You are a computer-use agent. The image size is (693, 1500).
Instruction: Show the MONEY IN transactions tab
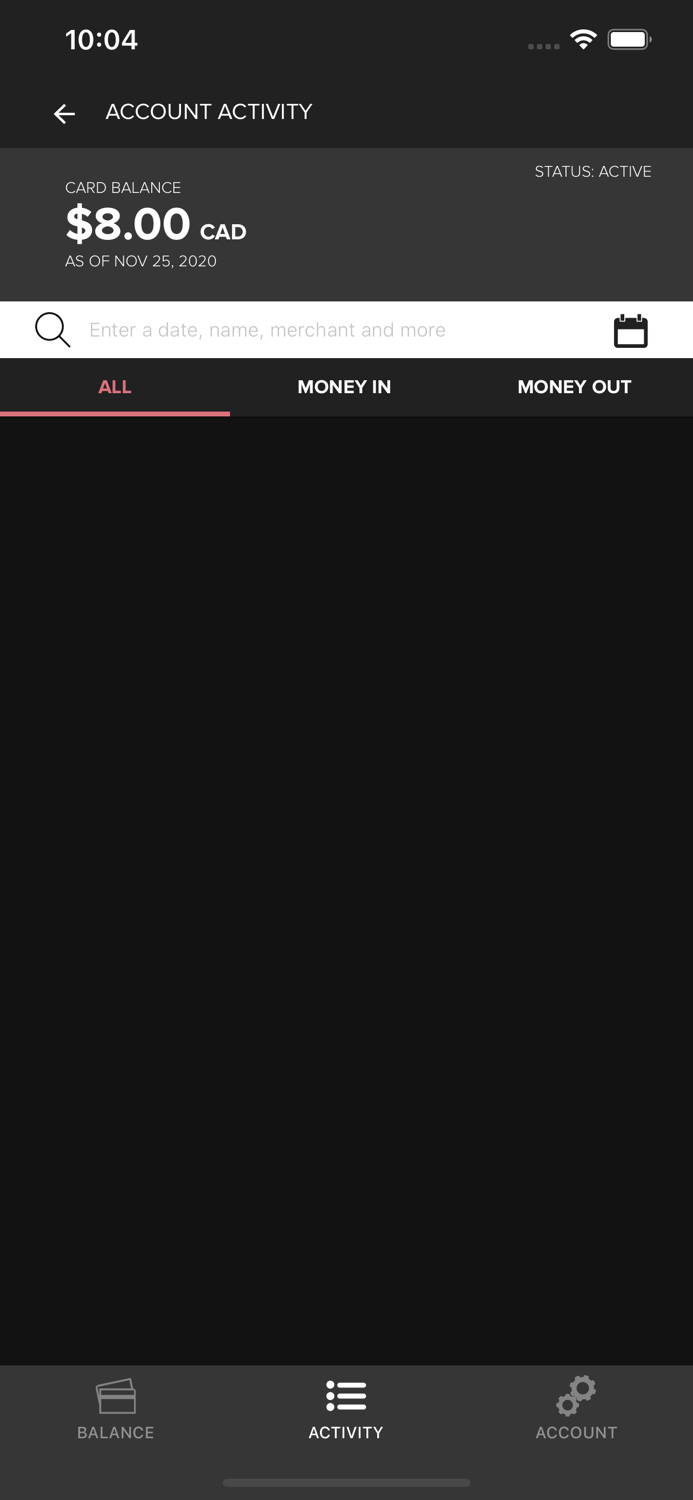344,387
